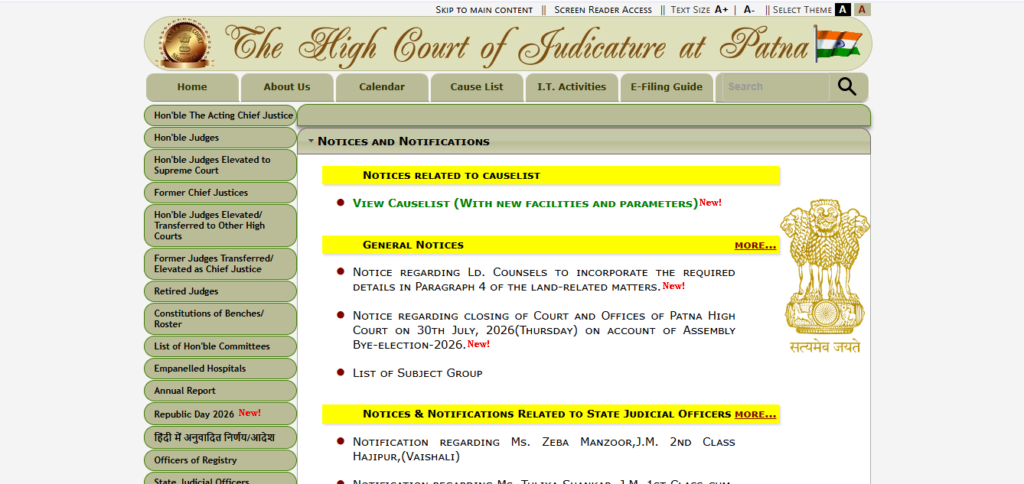Open Screen Reader Access link
This screenshot has width=1024, height=484.
pos(603,10)
